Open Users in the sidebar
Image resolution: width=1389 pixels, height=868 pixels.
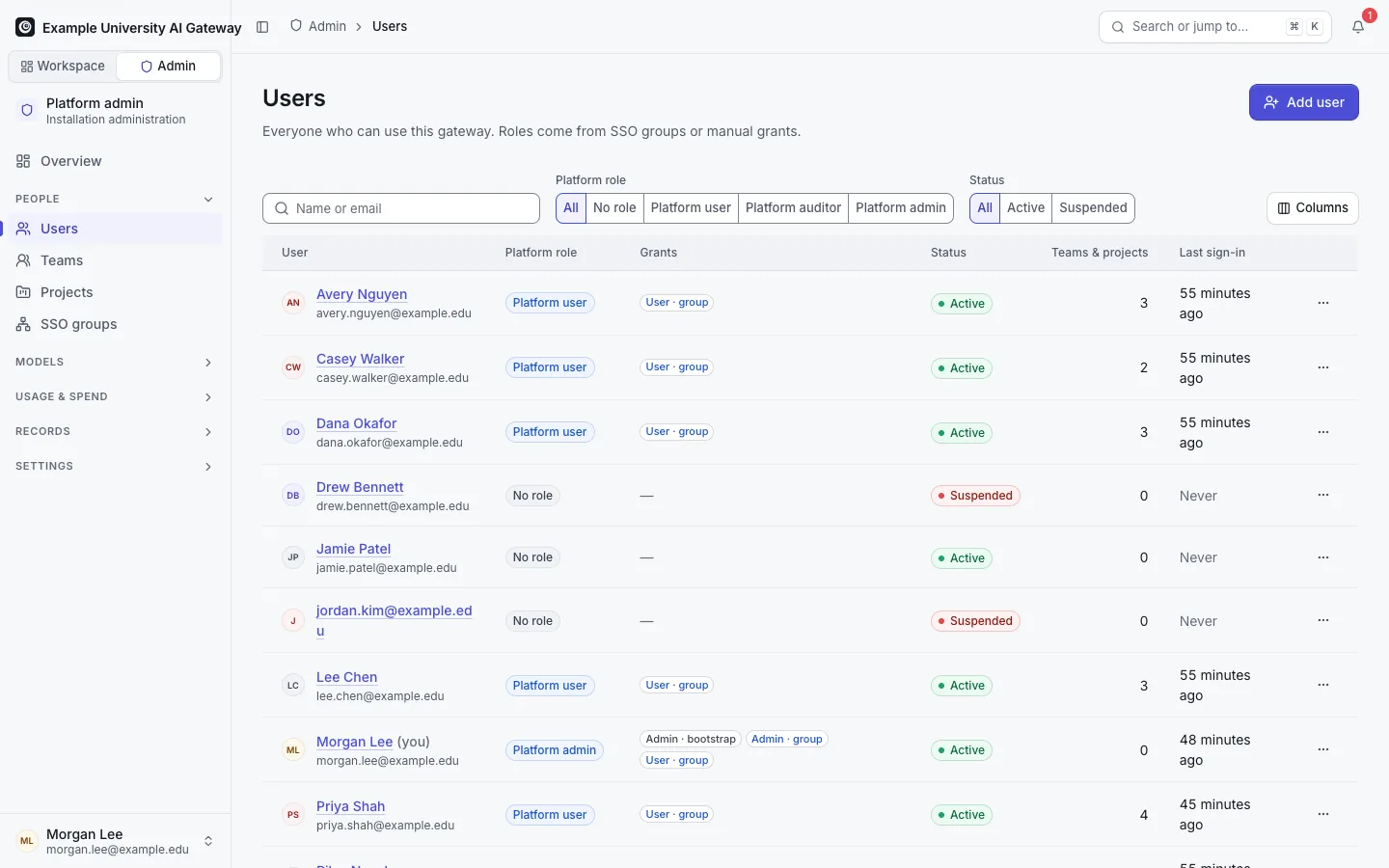pyautogui.click(x=115, y=229)
